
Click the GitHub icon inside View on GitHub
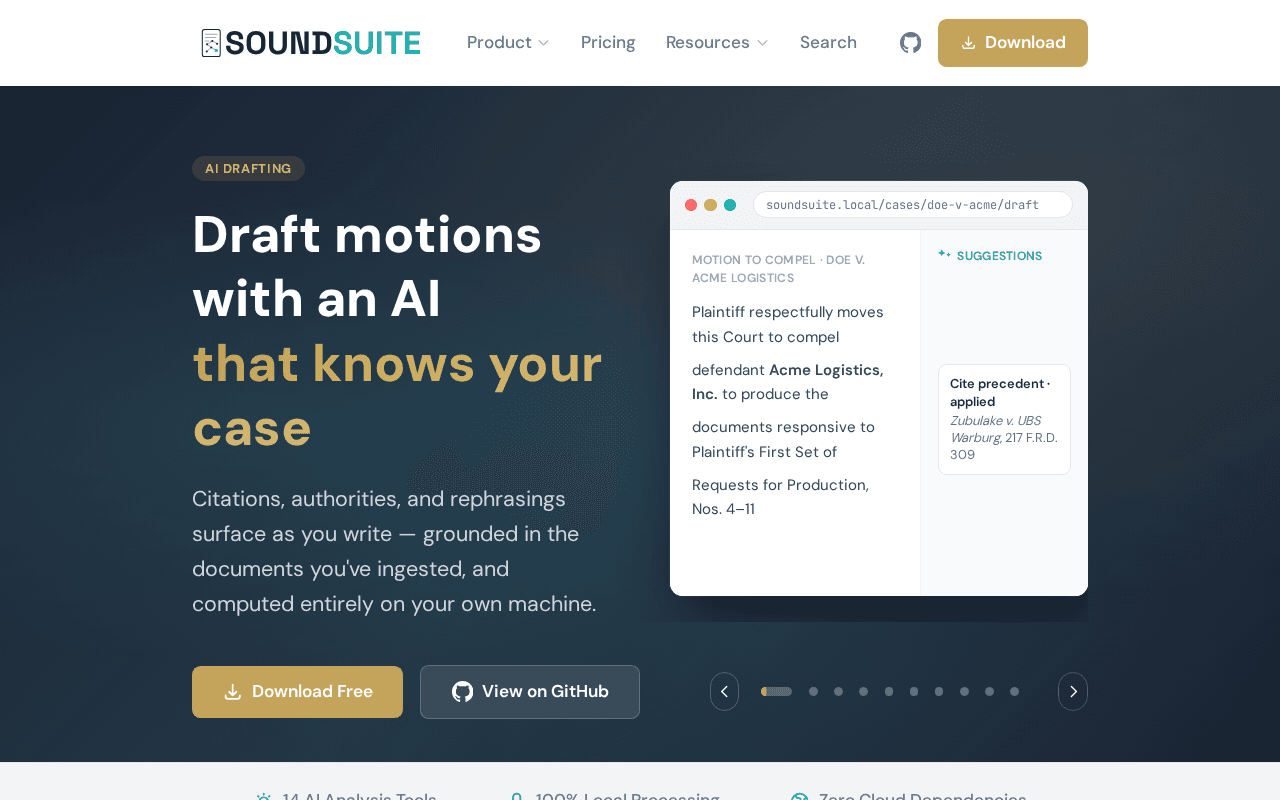click(462, 692)
